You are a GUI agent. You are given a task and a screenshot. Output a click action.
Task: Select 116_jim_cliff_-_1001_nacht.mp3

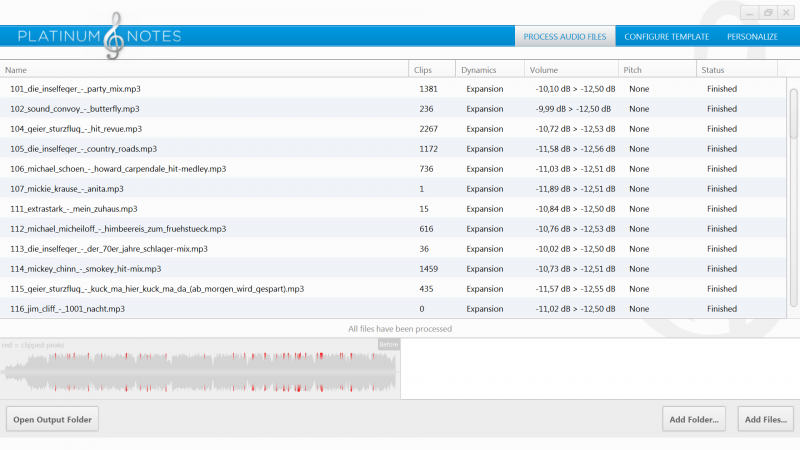[x=67, y=309]
